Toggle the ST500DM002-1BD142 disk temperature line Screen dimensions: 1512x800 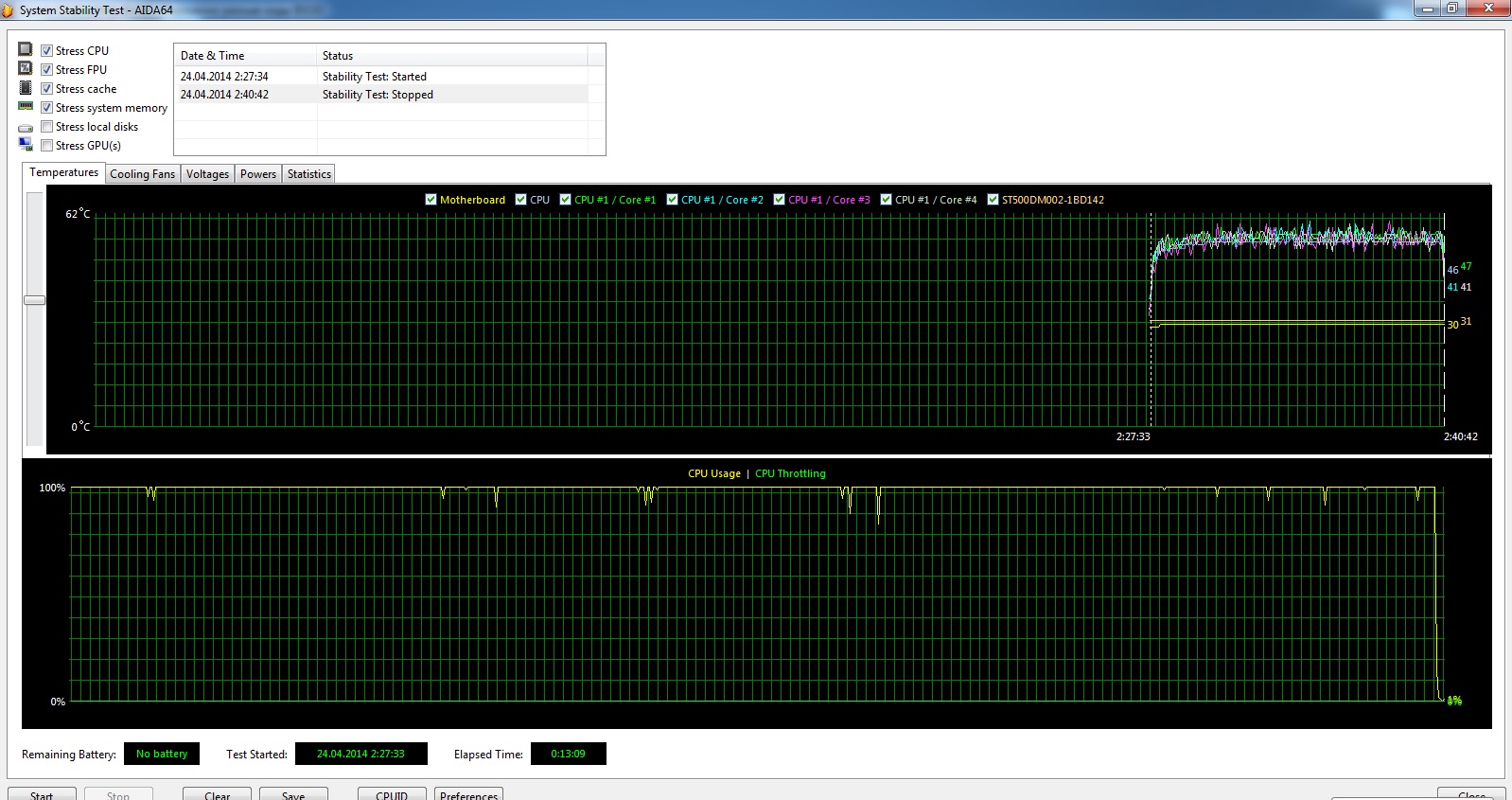point(993,200)
